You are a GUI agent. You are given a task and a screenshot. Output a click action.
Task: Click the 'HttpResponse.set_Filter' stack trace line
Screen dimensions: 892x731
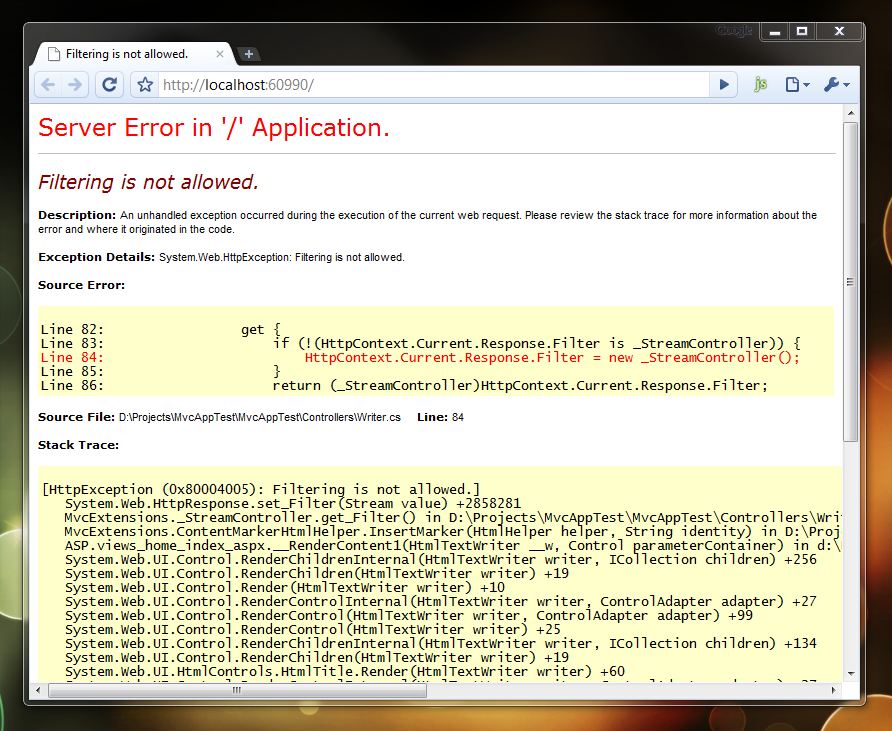pyautogui.click(x=292, y=504)
